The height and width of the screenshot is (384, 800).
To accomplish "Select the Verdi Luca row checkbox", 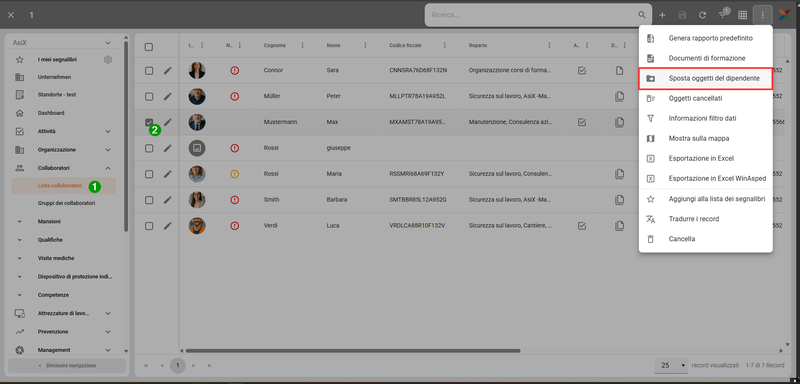I will (148, 225).
